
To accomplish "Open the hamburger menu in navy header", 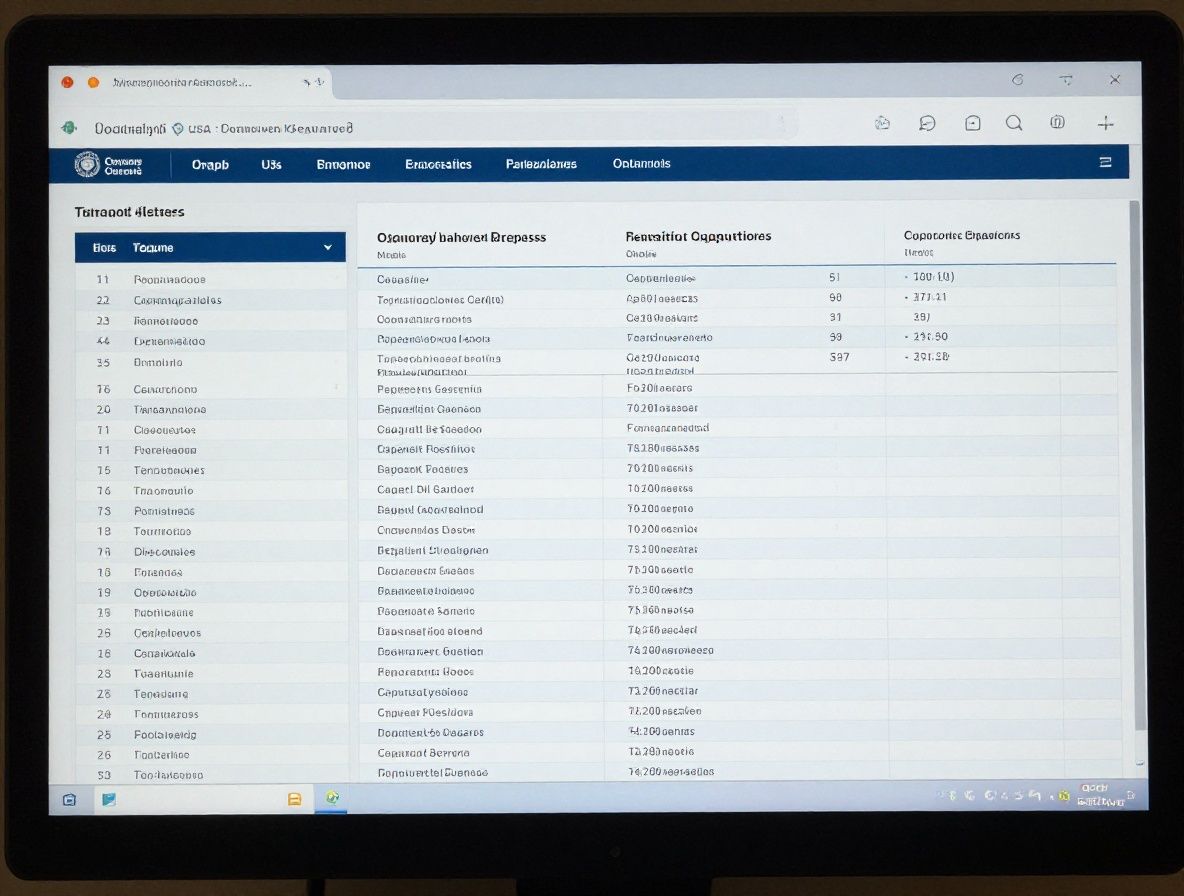I will pyautogui.click(x=1105, y=162).
